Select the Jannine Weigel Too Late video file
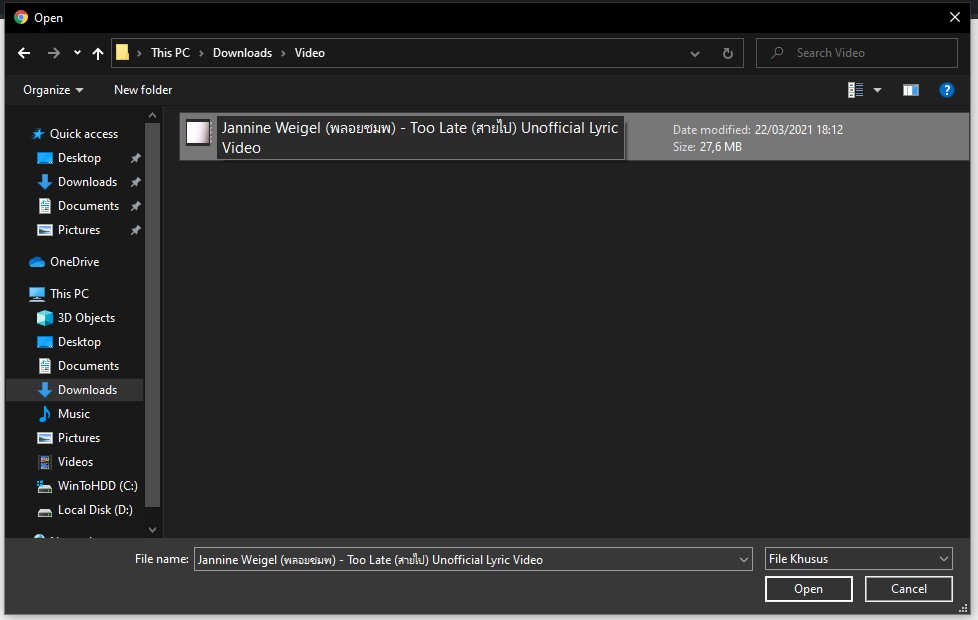The height and width of the screenshot is (620, 978). click(x=574, y=137)
